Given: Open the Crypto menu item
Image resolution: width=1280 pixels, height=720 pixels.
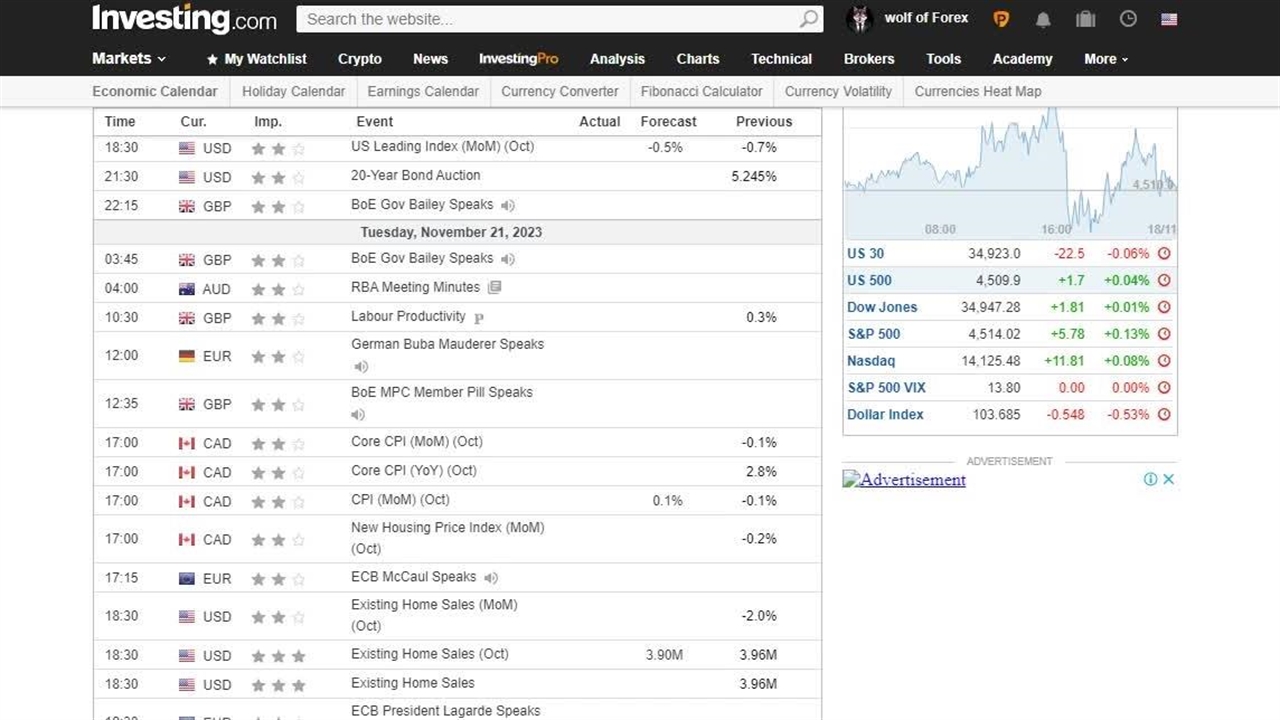Looking at the screenshot, I should 360,59.
